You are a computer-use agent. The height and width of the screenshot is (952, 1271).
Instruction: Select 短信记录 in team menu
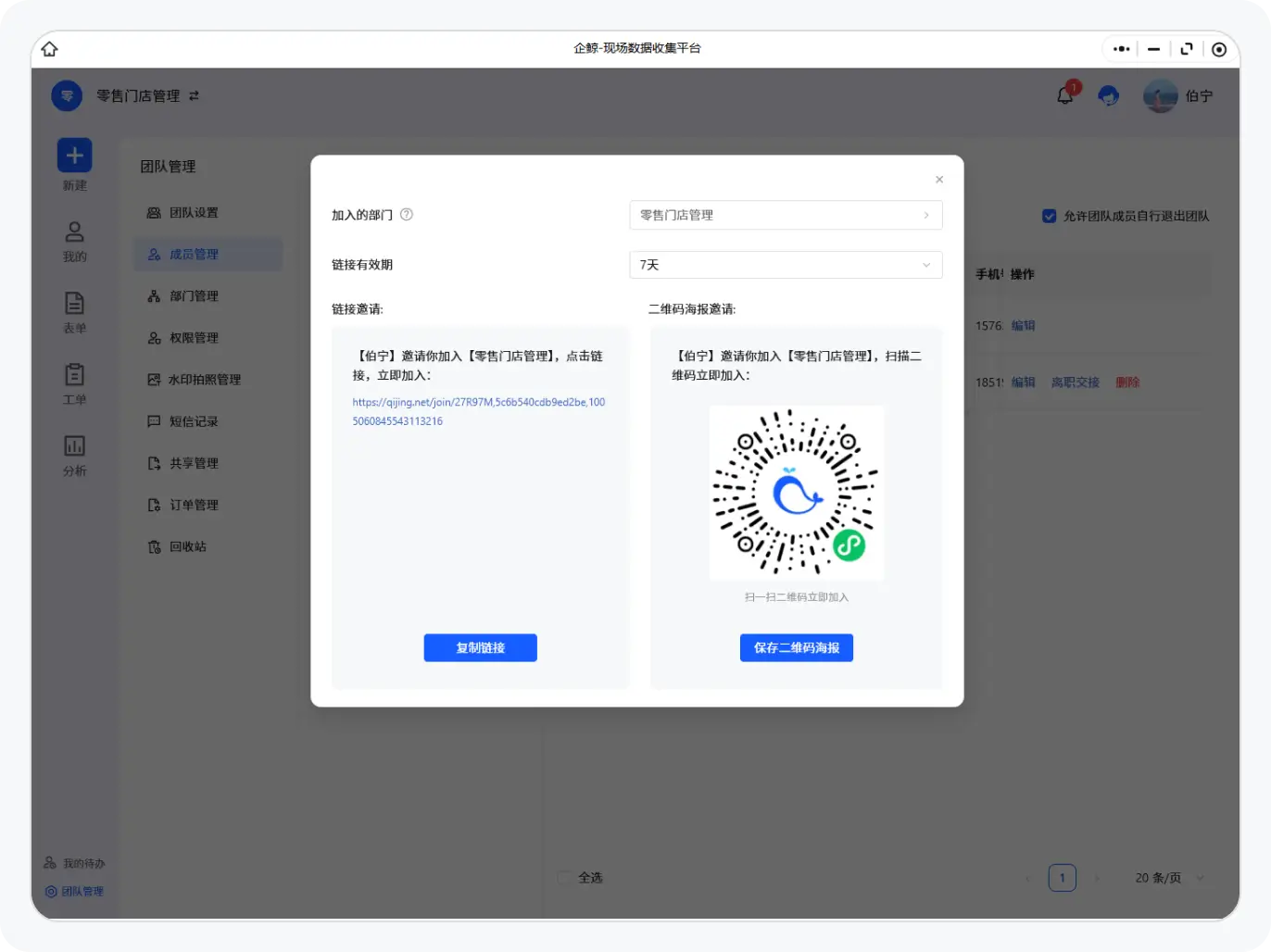pos(208,421)
